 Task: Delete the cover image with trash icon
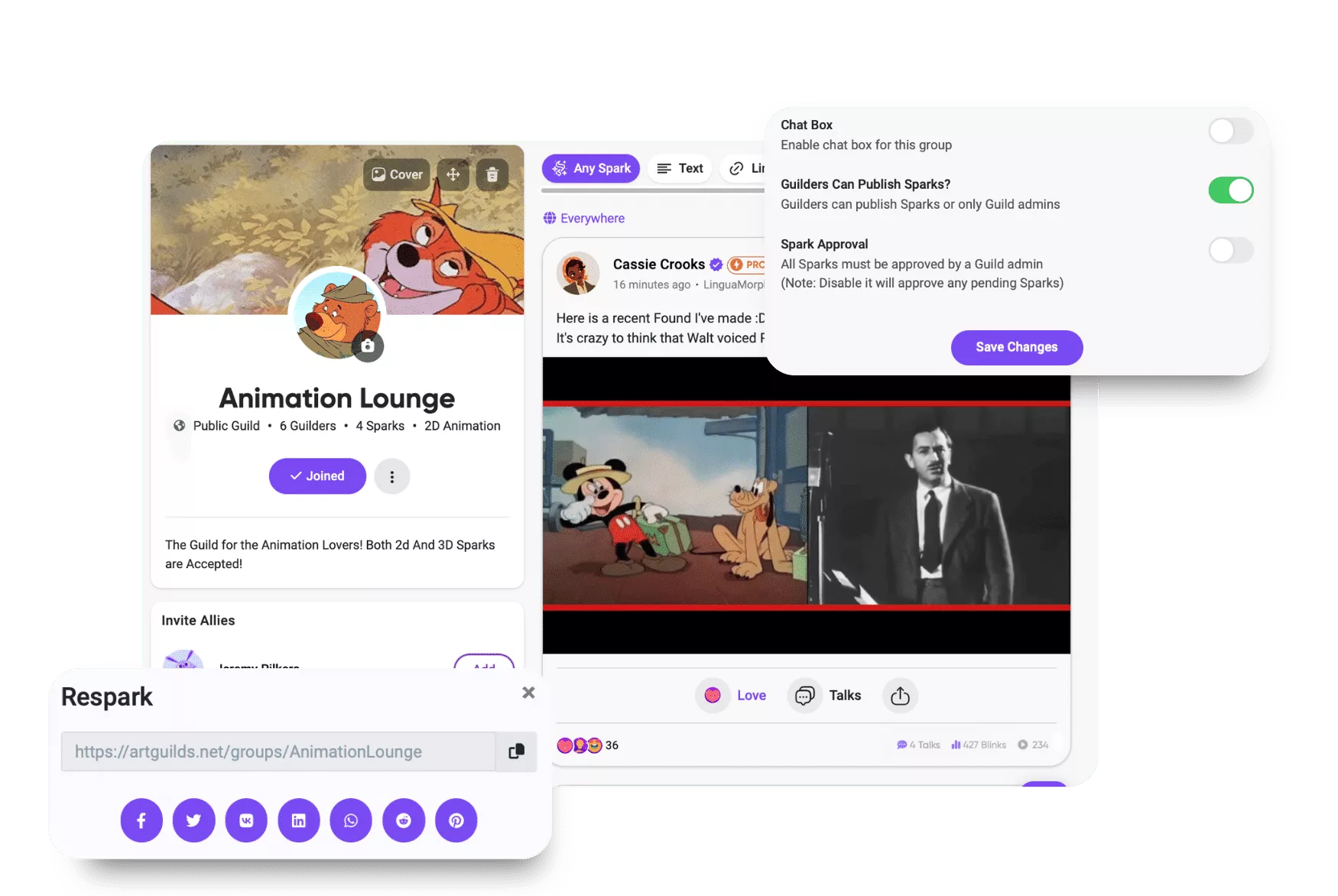[x=492, y=175]
